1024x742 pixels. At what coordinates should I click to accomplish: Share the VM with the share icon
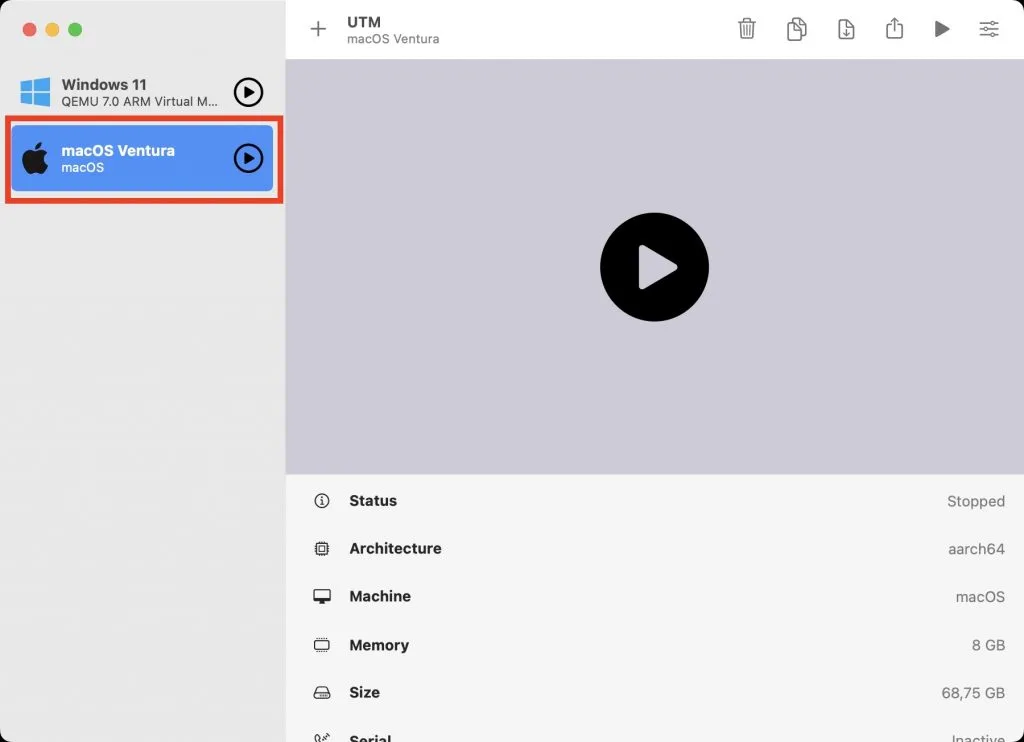tap(894, 28)
